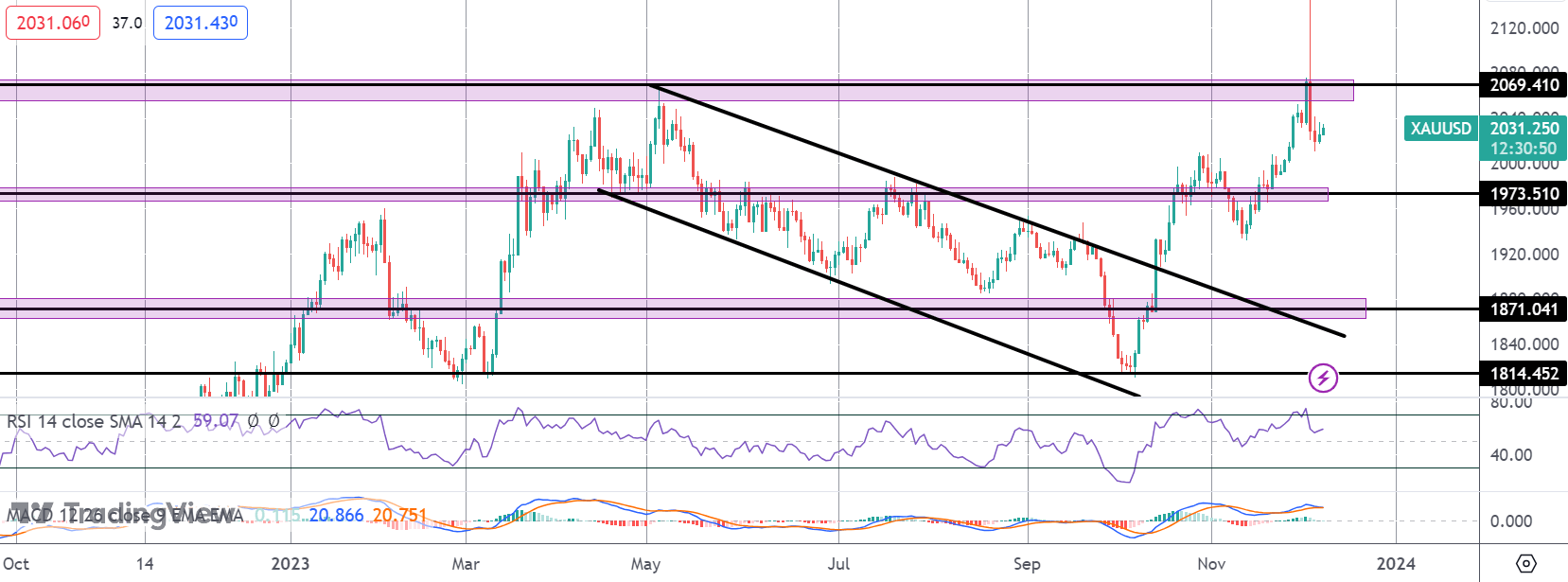Click the Jul label on time axis
Screen dimensions: 1568x582
click(838, 564)
